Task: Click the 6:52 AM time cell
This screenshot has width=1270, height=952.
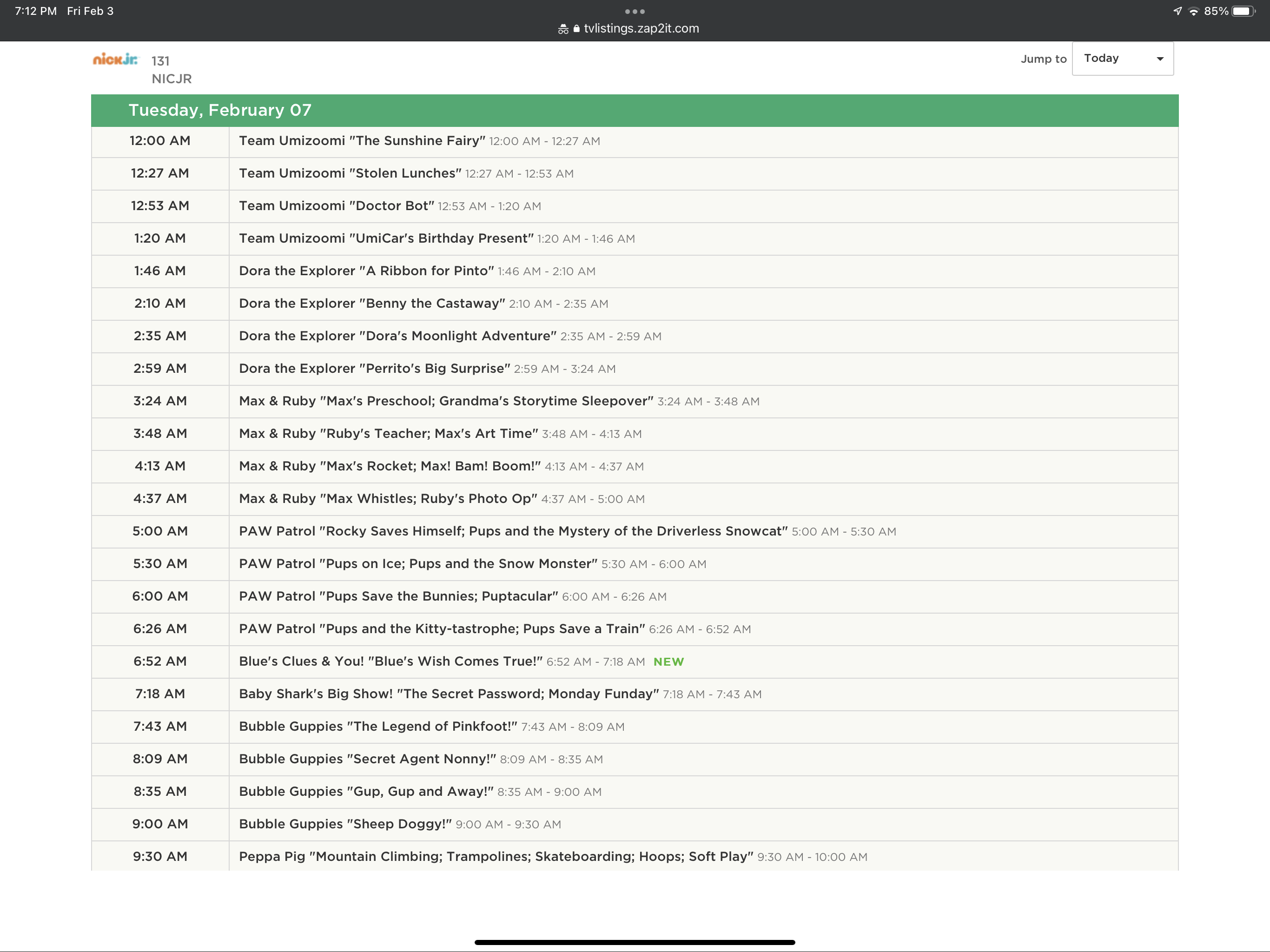Action: (x=160, y=661)
